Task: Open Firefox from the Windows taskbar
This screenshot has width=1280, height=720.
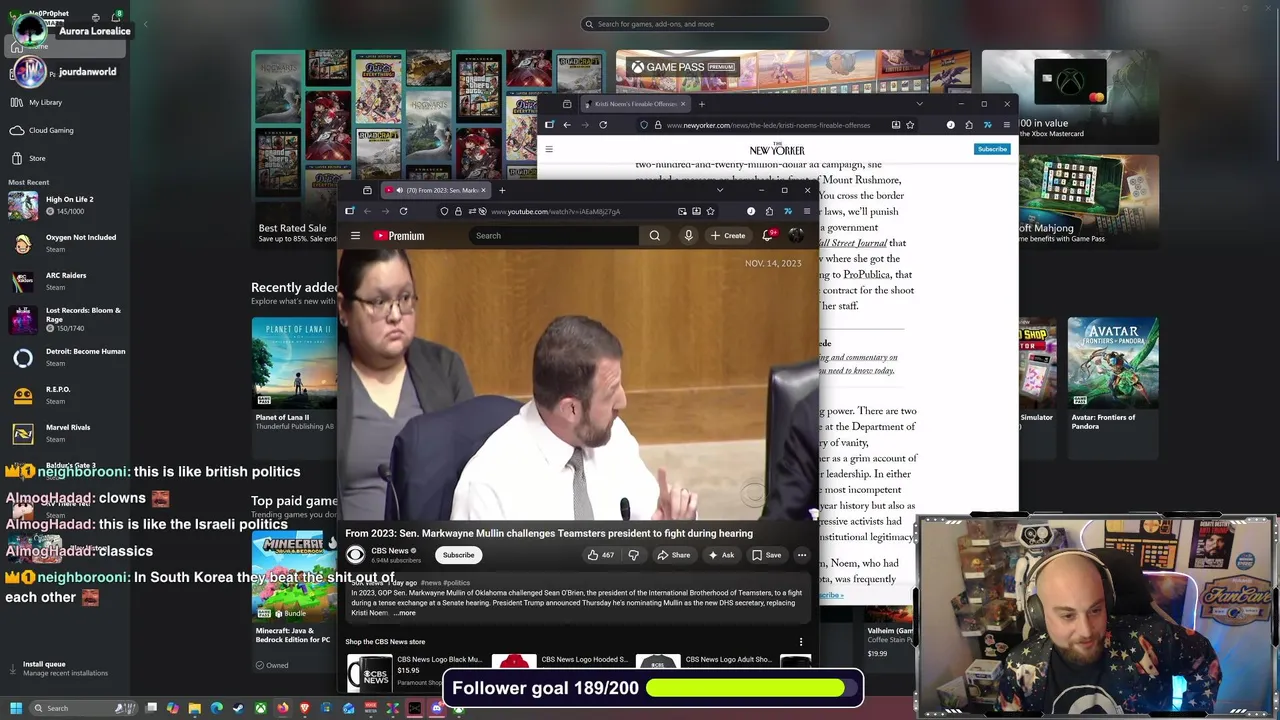Action: tap(283, 708)
